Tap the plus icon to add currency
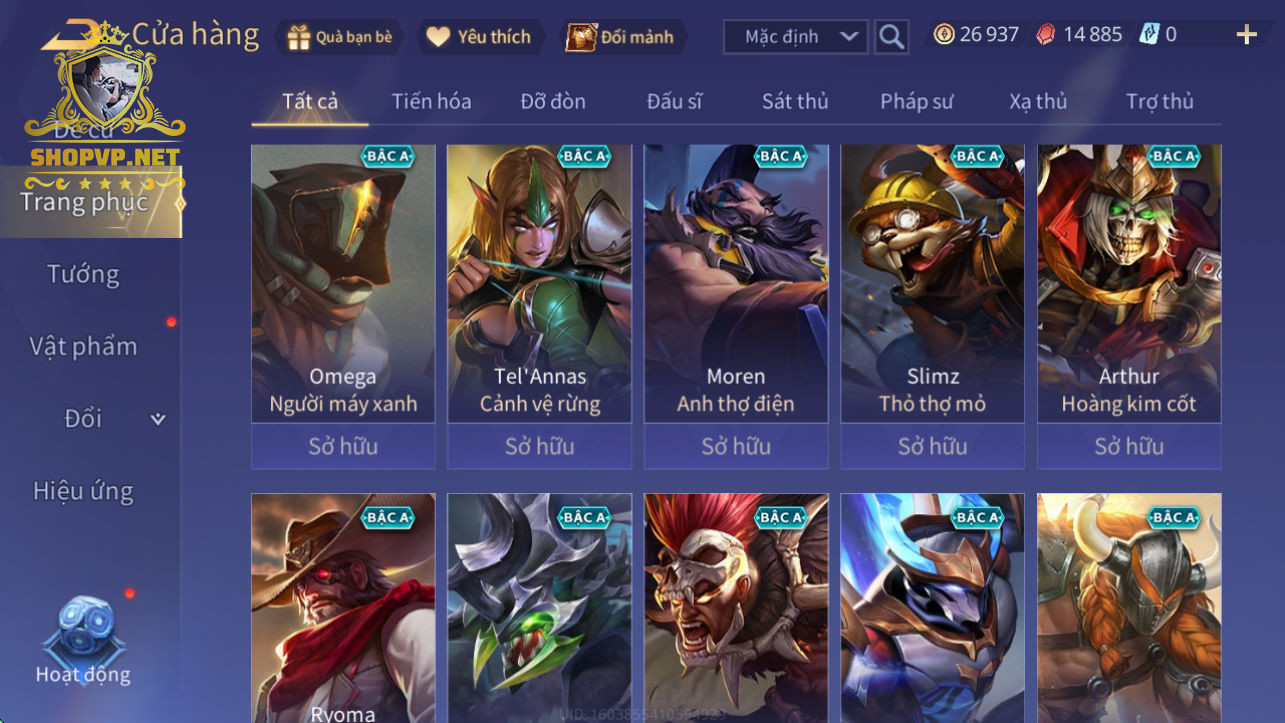This screenshot has width=1285, height=723. coord(1246,35)
